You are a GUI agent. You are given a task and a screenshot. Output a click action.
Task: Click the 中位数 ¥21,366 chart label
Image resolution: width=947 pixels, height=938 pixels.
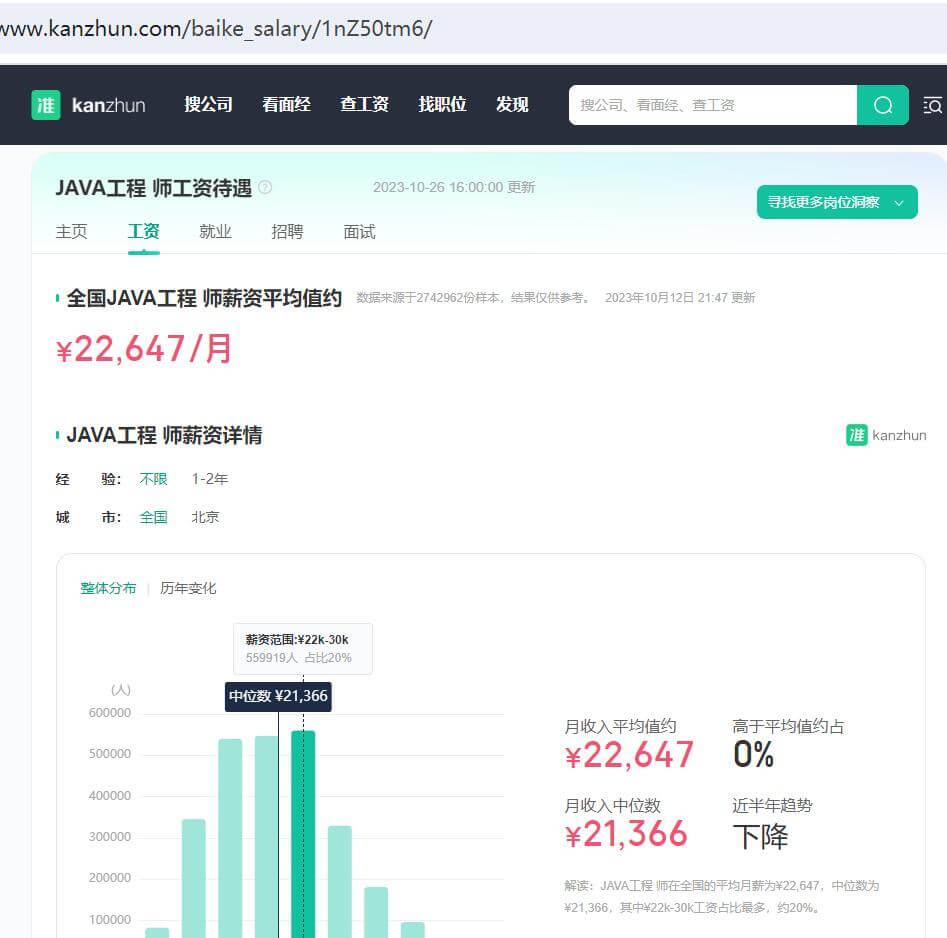pos(278,696)
